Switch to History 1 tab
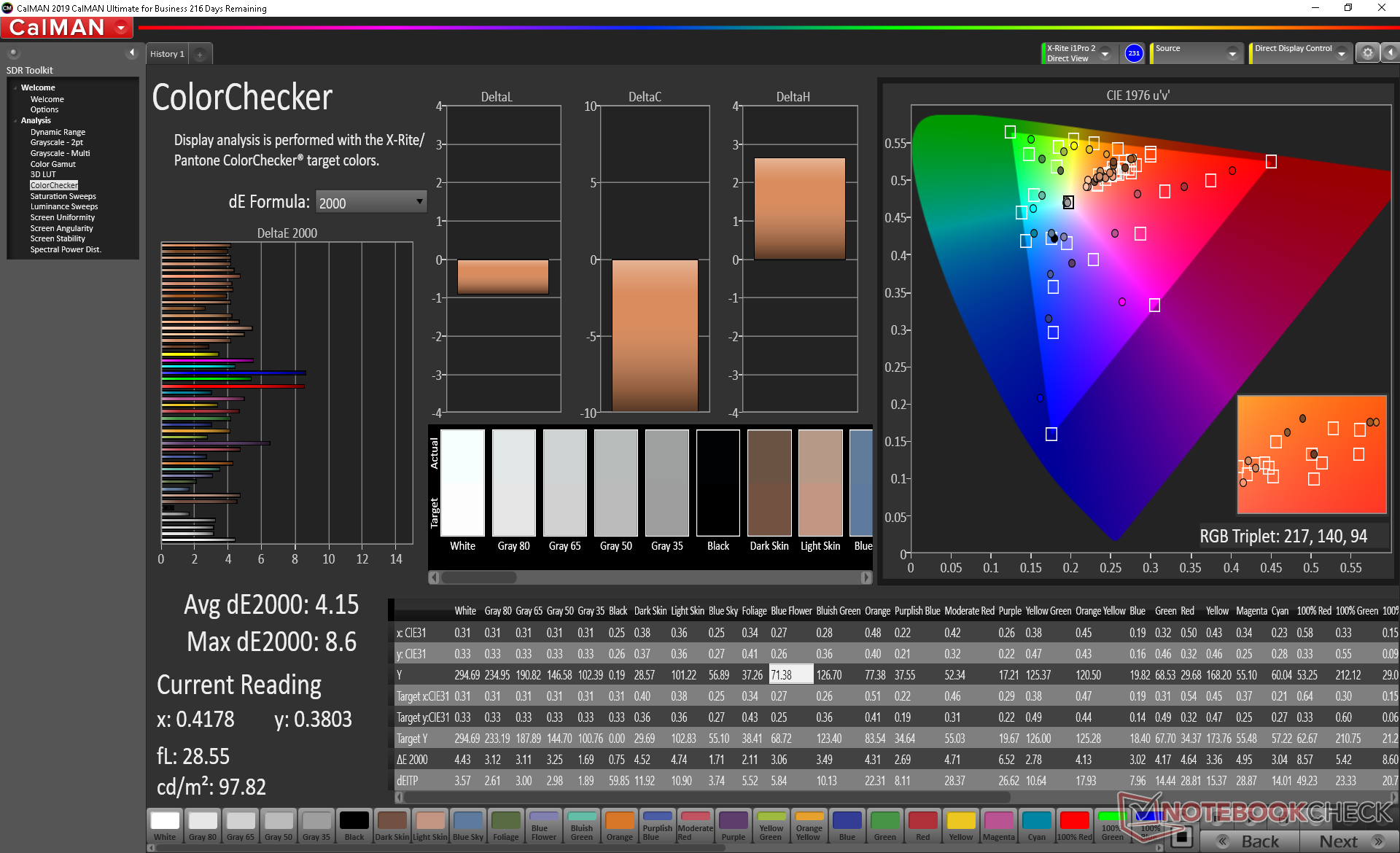This screenshot has height=853, width=1400. [167, 54]
